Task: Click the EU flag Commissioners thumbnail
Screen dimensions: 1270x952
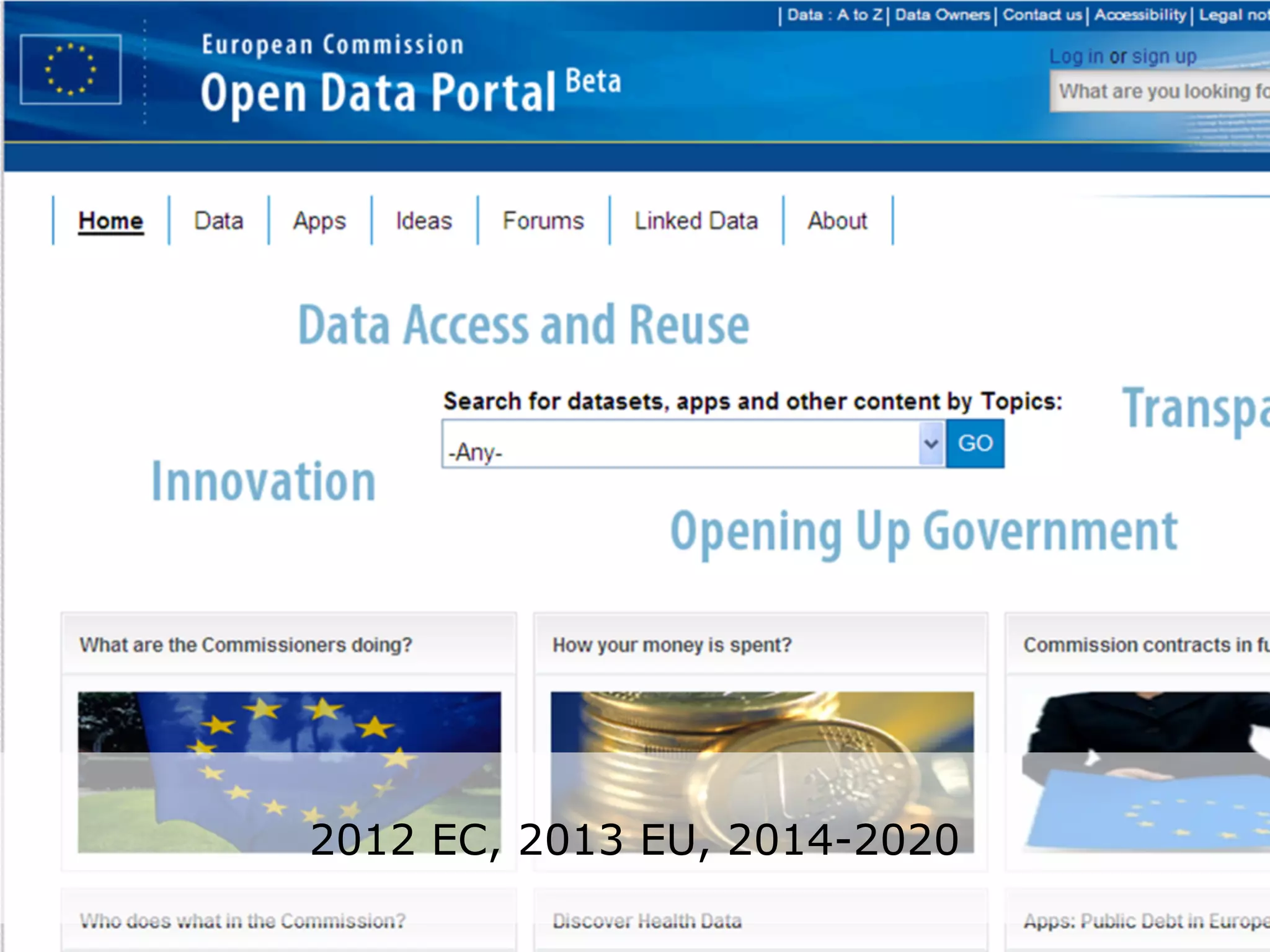Action: 289,772
